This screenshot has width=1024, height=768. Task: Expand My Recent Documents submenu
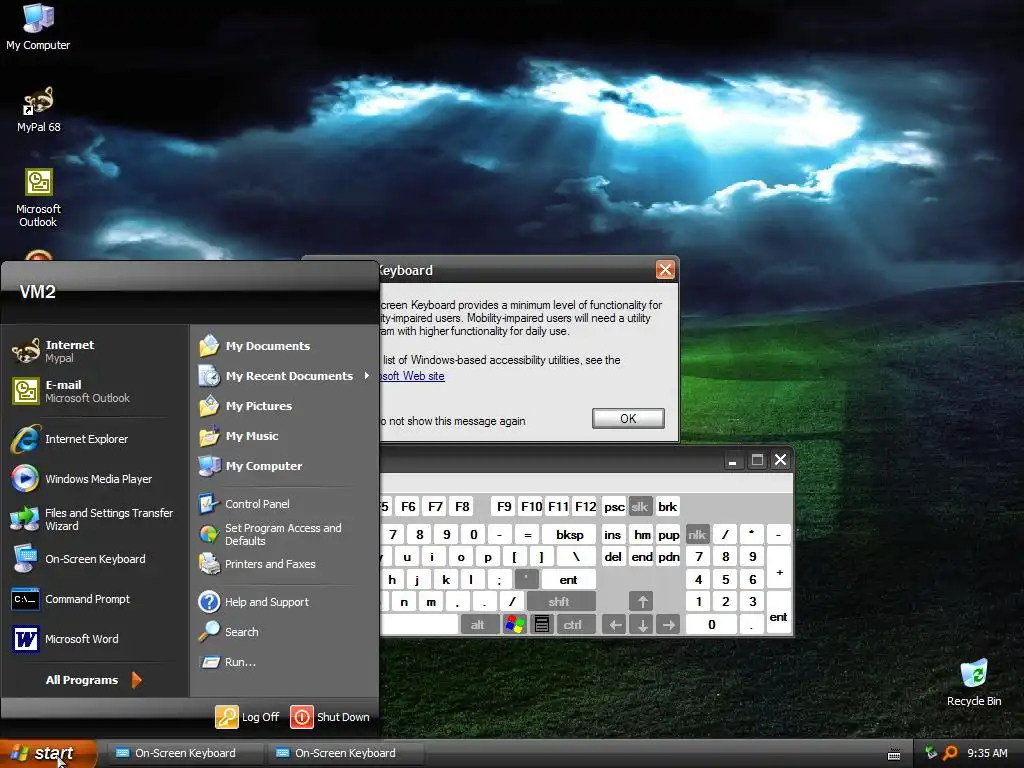pos(284,376)
